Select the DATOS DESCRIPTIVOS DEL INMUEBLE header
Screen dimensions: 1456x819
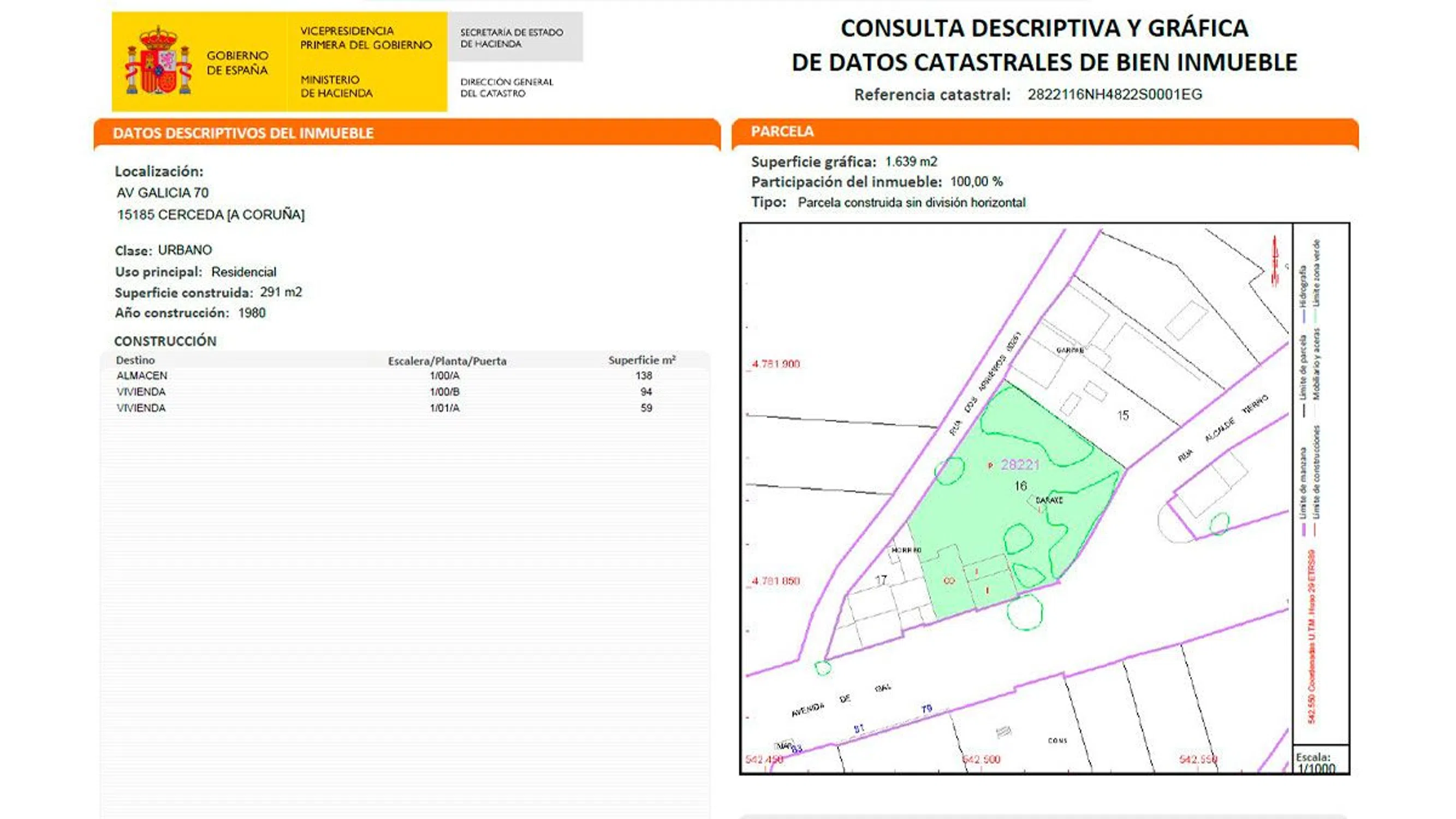pos(243,133)
